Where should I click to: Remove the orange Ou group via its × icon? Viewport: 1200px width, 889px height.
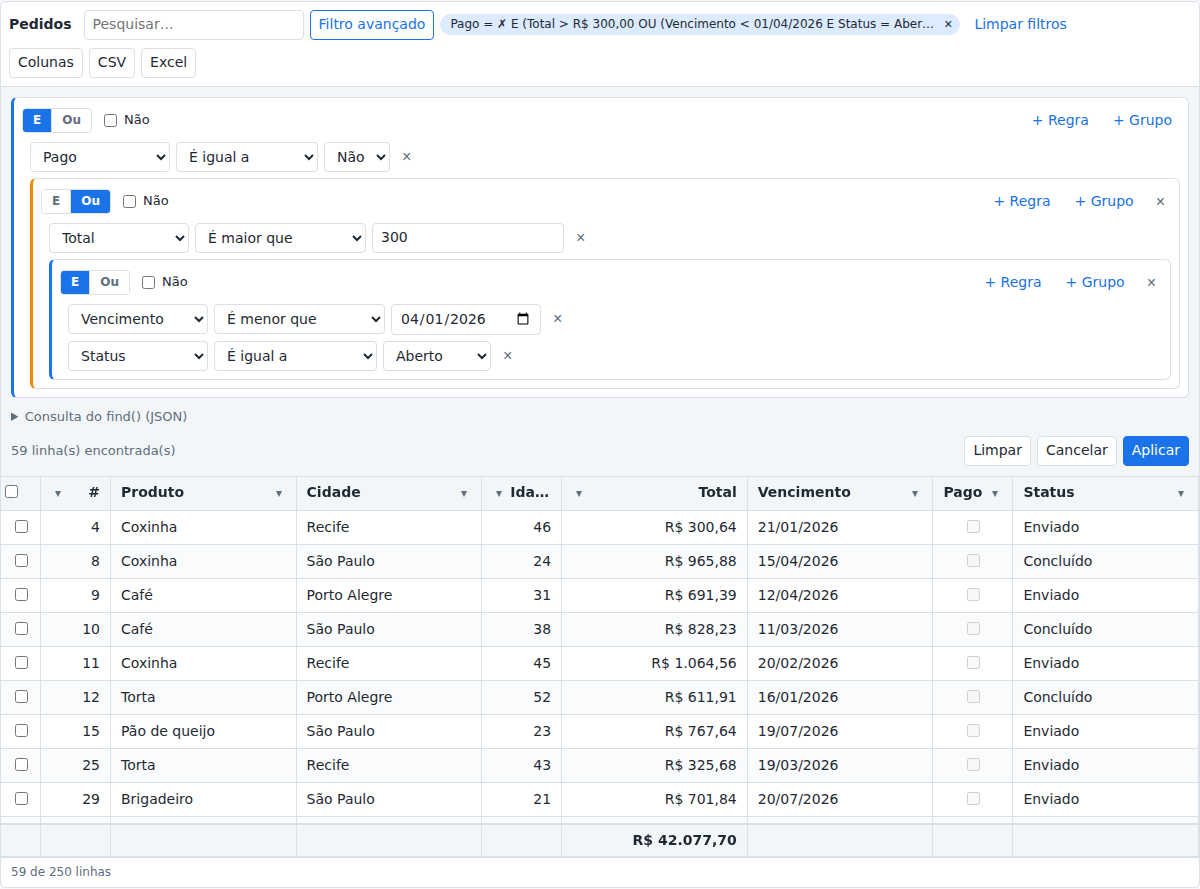pyautogui.click(x=1161, y=201)
